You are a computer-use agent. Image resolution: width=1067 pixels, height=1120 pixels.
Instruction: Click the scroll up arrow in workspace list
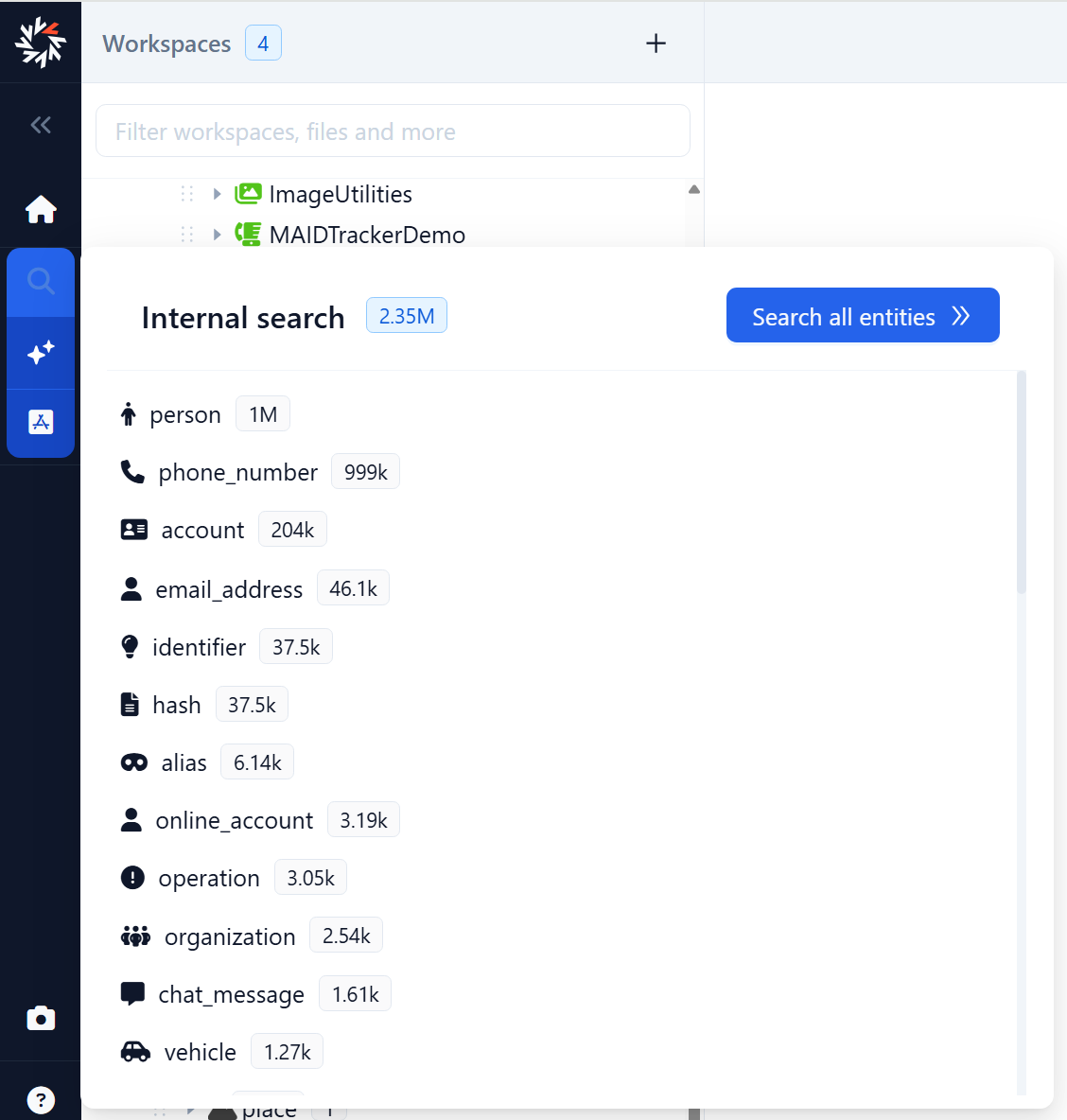[694, 189]
